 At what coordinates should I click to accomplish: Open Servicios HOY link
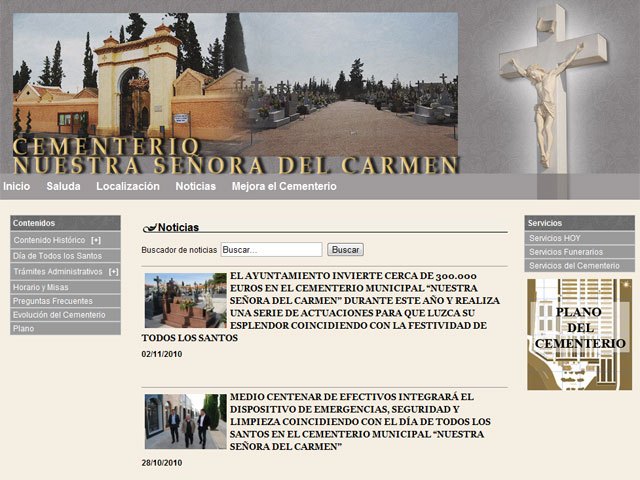555,238
